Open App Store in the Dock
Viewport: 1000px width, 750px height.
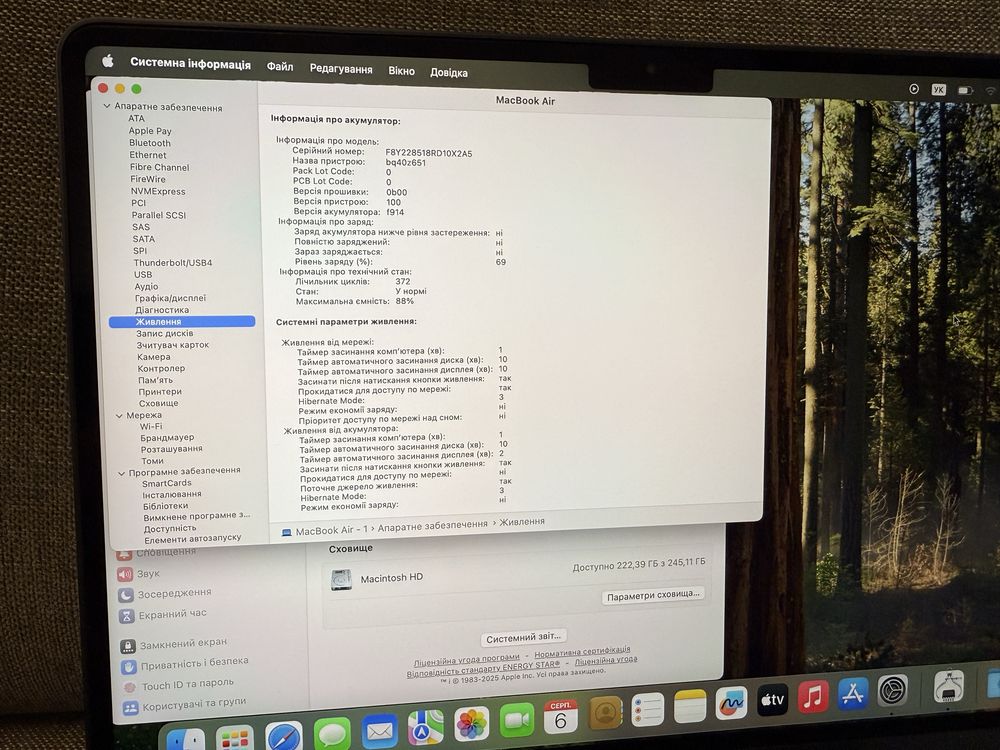853,693
